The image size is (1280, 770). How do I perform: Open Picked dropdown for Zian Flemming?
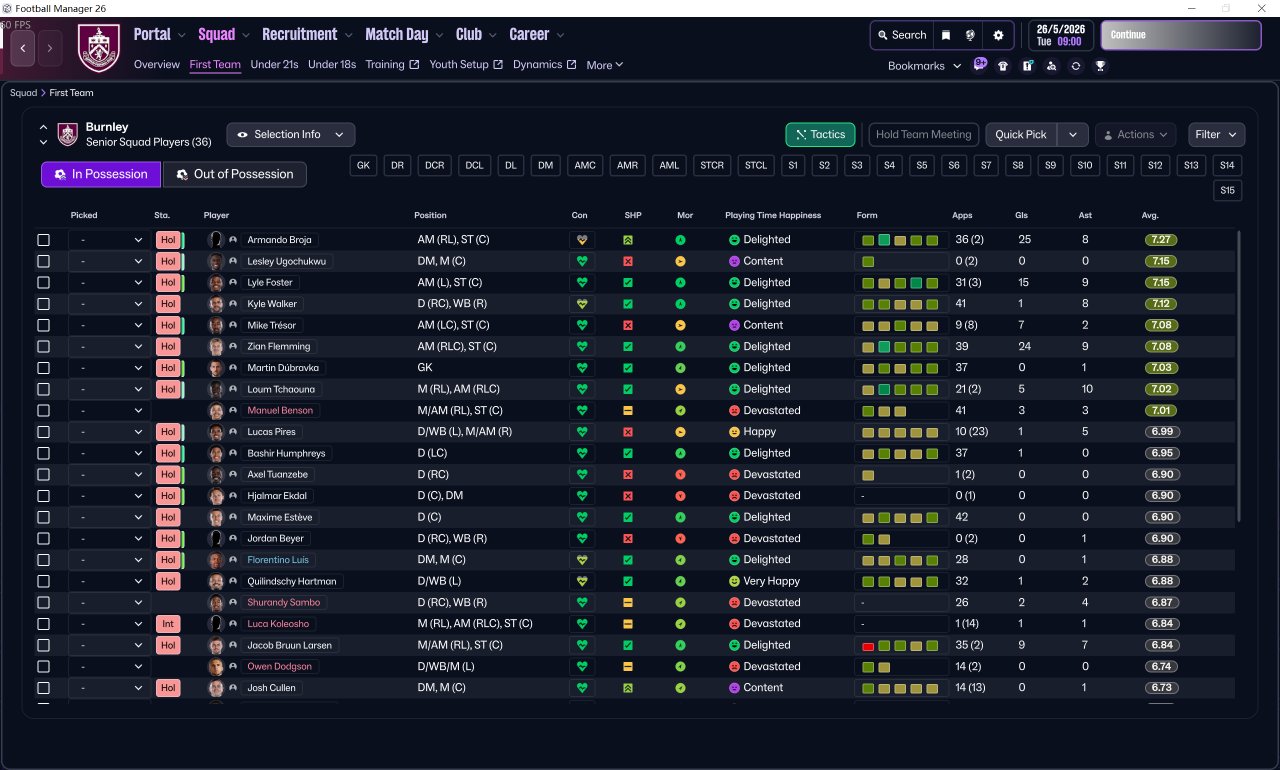coord(110,347)
